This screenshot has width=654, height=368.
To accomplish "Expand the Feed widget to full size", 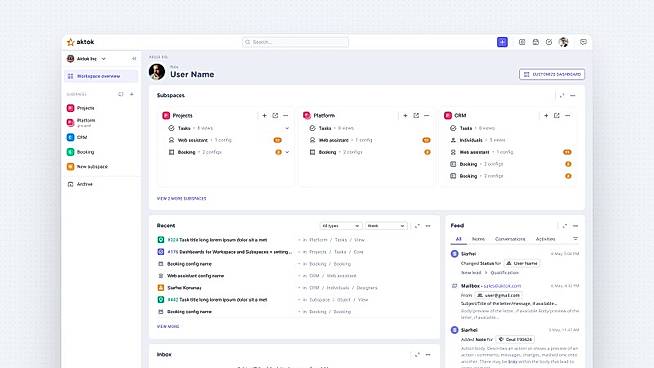I will tap(564, 226).
